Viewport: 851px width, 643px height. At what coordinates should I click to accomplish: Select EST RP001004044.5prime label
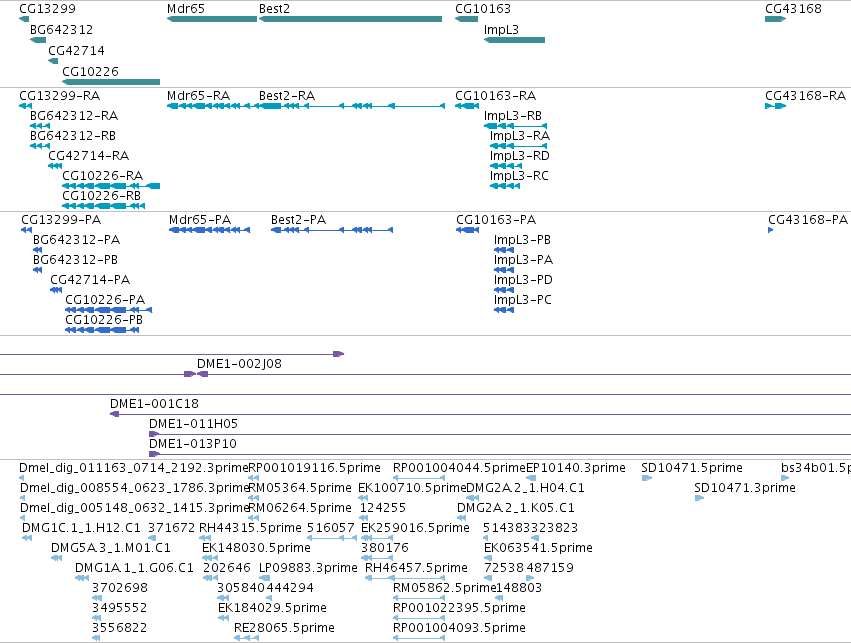click(x=459, y=468)
